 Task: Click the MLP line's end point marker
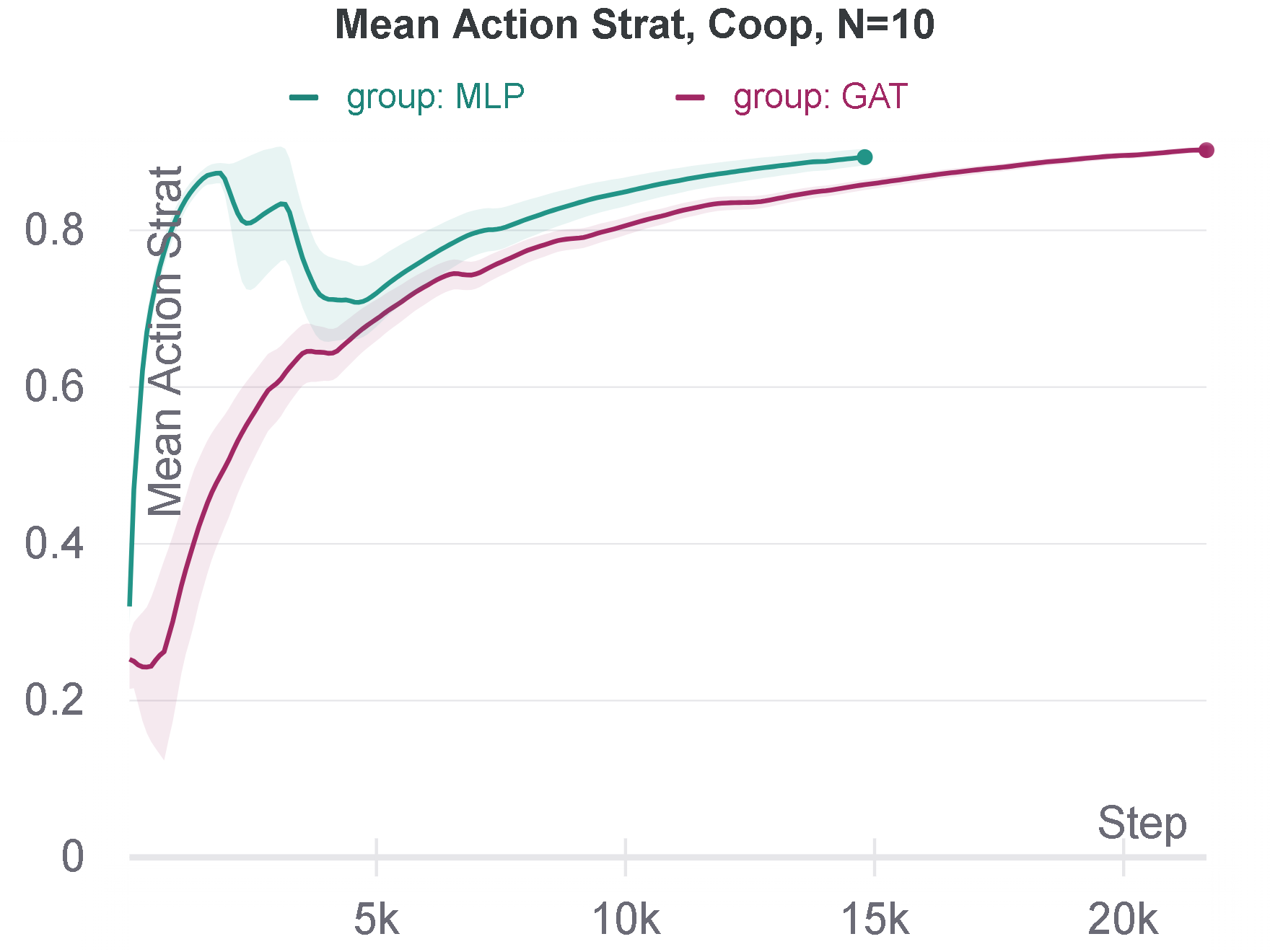[x=864, y=157]
